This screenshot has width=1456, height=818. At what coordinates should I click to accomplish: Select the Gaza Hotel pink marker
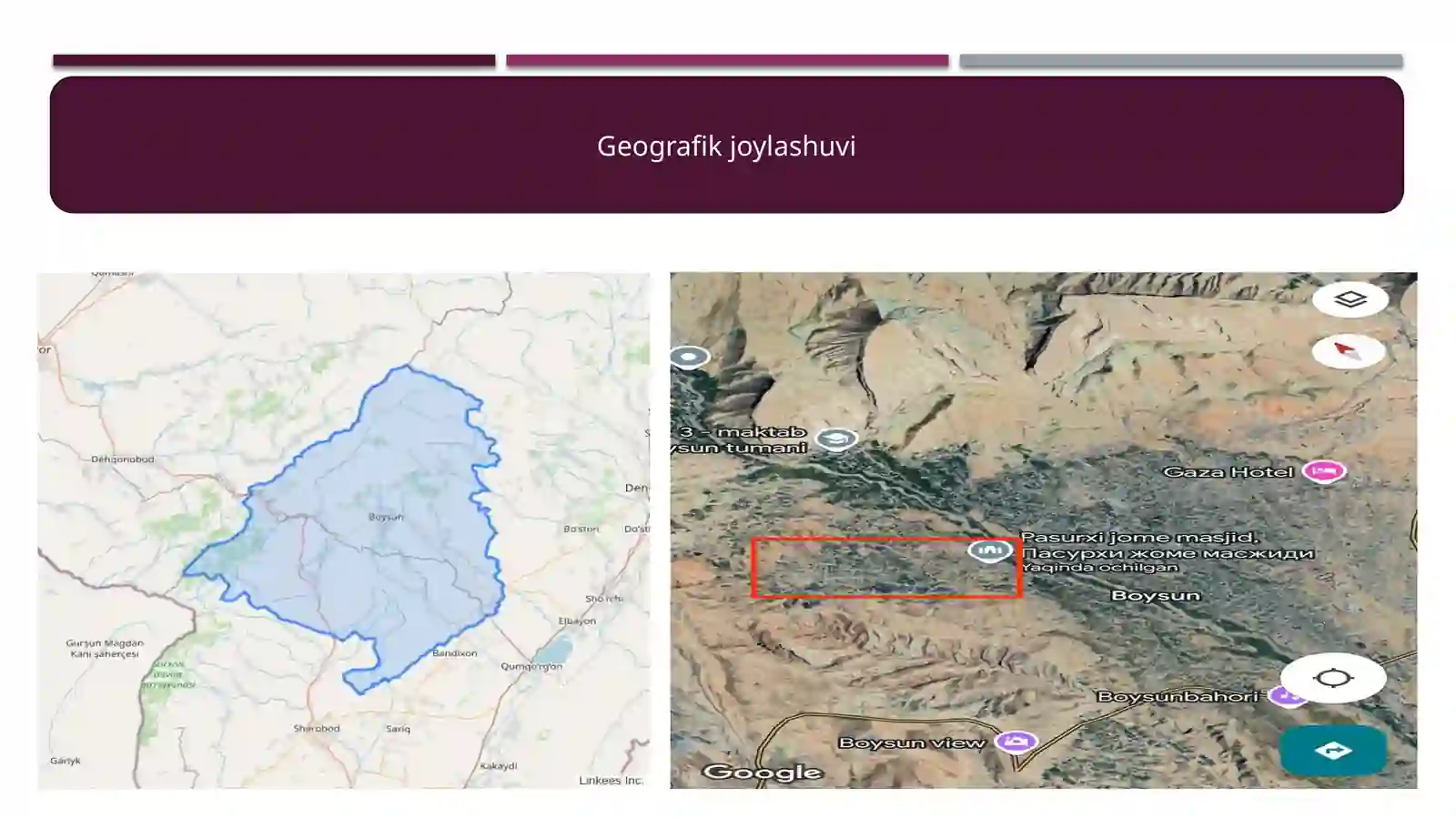click(1324, 471)
